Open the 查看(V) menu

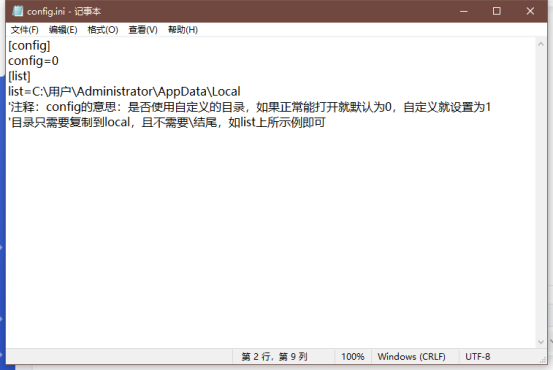143,30
